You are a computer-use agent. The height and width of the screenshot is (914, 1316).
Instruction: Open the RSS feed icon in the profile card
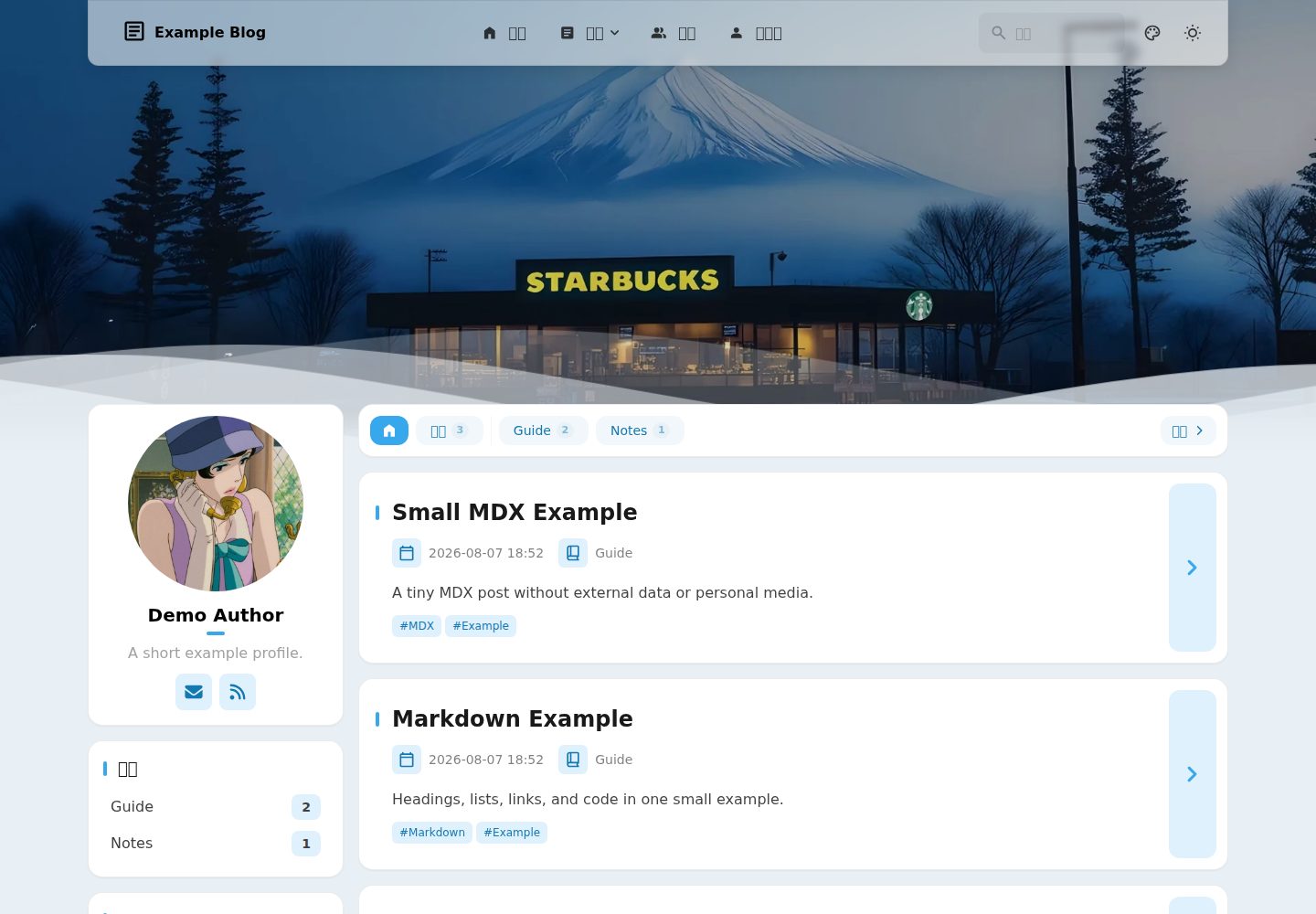pyautogui.click(x=238, y=692)
